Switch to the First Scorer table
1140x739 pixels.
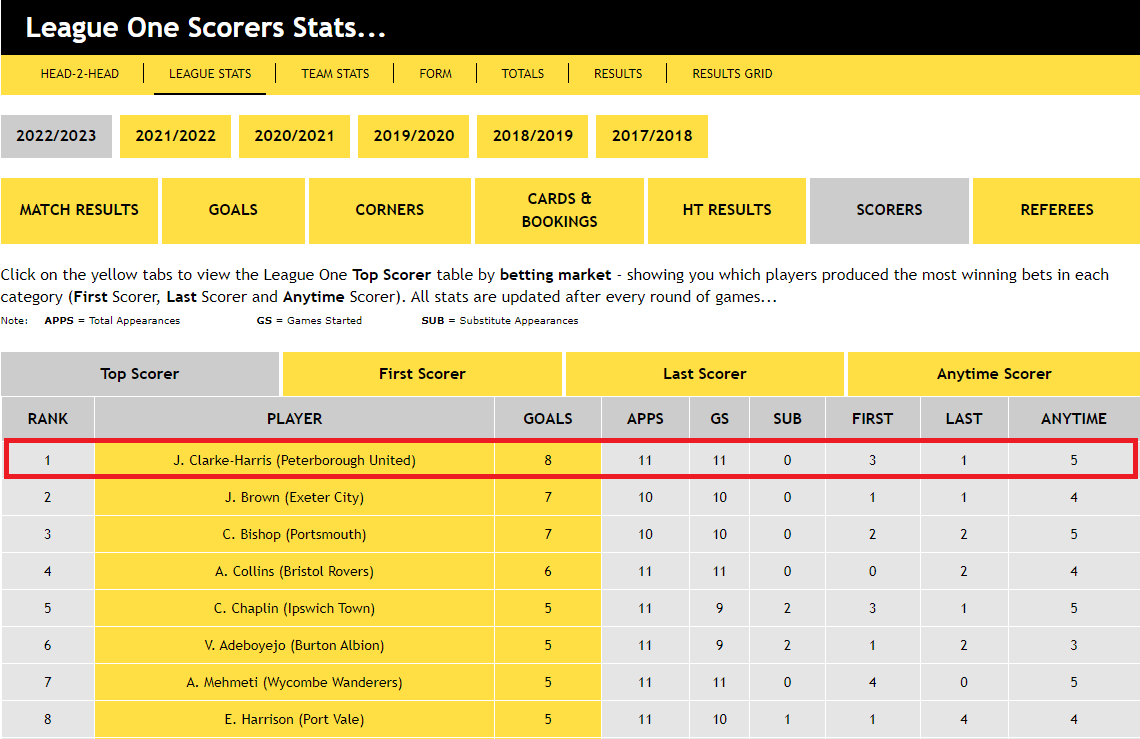point(422,373)
